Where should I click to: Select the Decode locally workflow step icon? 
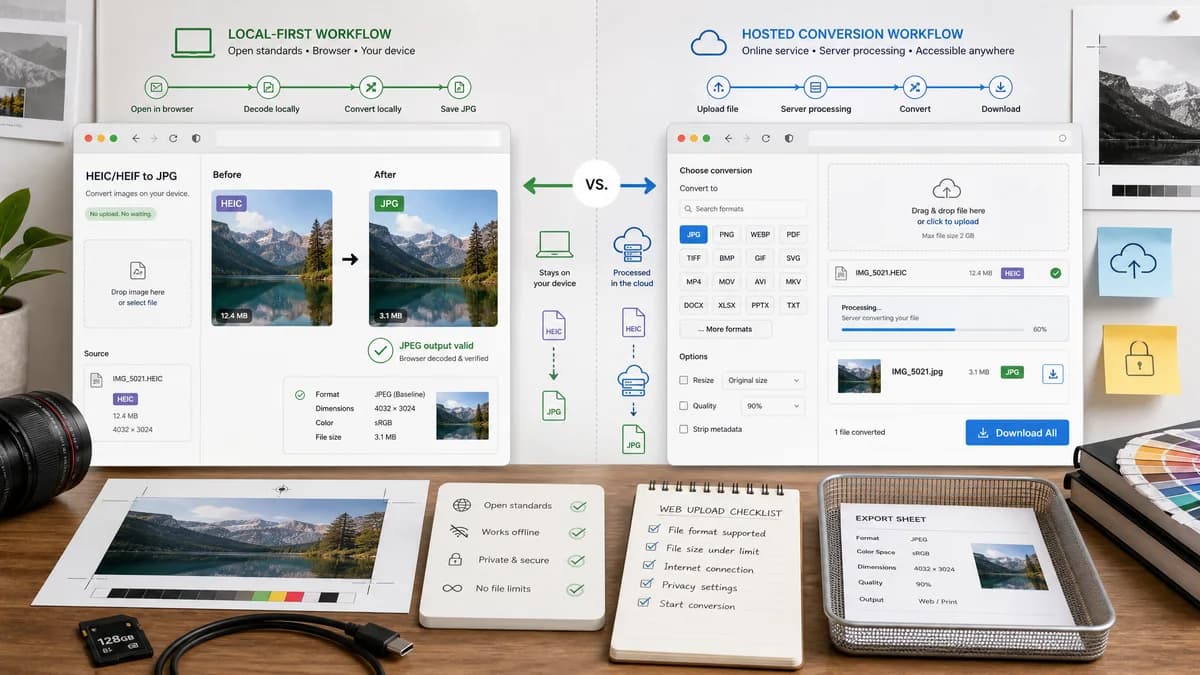[x=267, y=86]
